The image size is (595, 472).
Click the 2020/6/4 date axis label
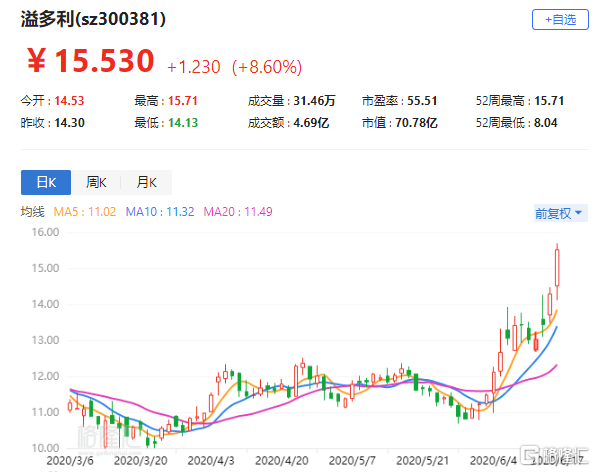(x=493, y=461)
